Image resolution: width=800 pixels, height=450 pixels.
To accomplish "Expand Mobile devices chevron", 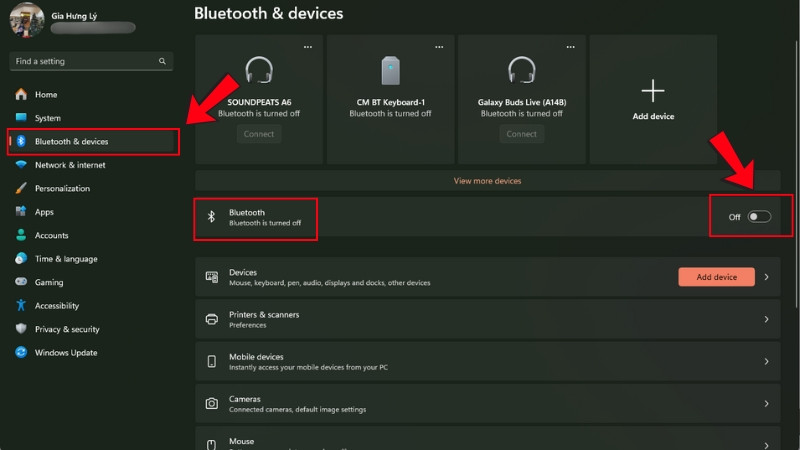I will pos(766,361).
